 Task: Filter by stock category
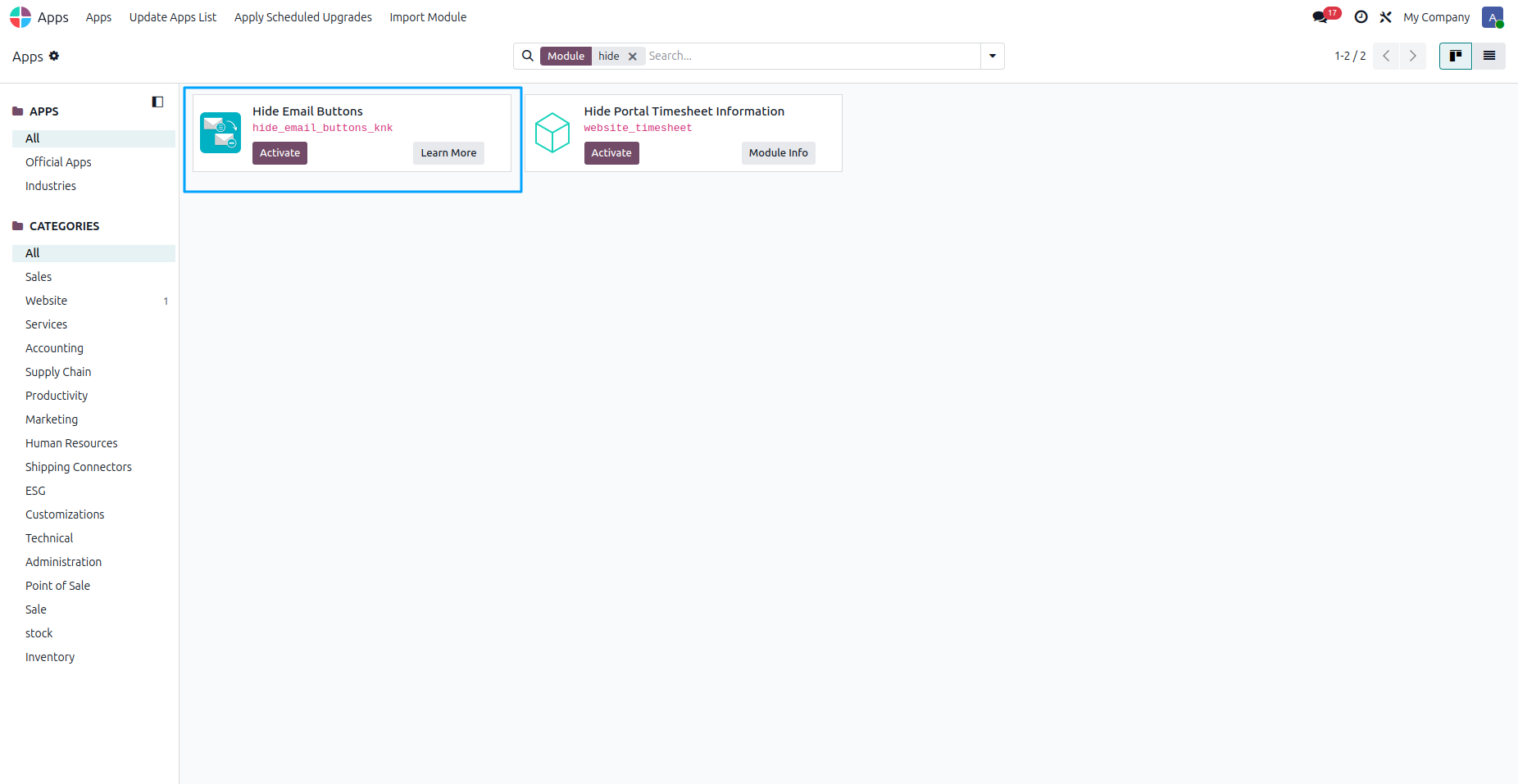coord(93,633)
